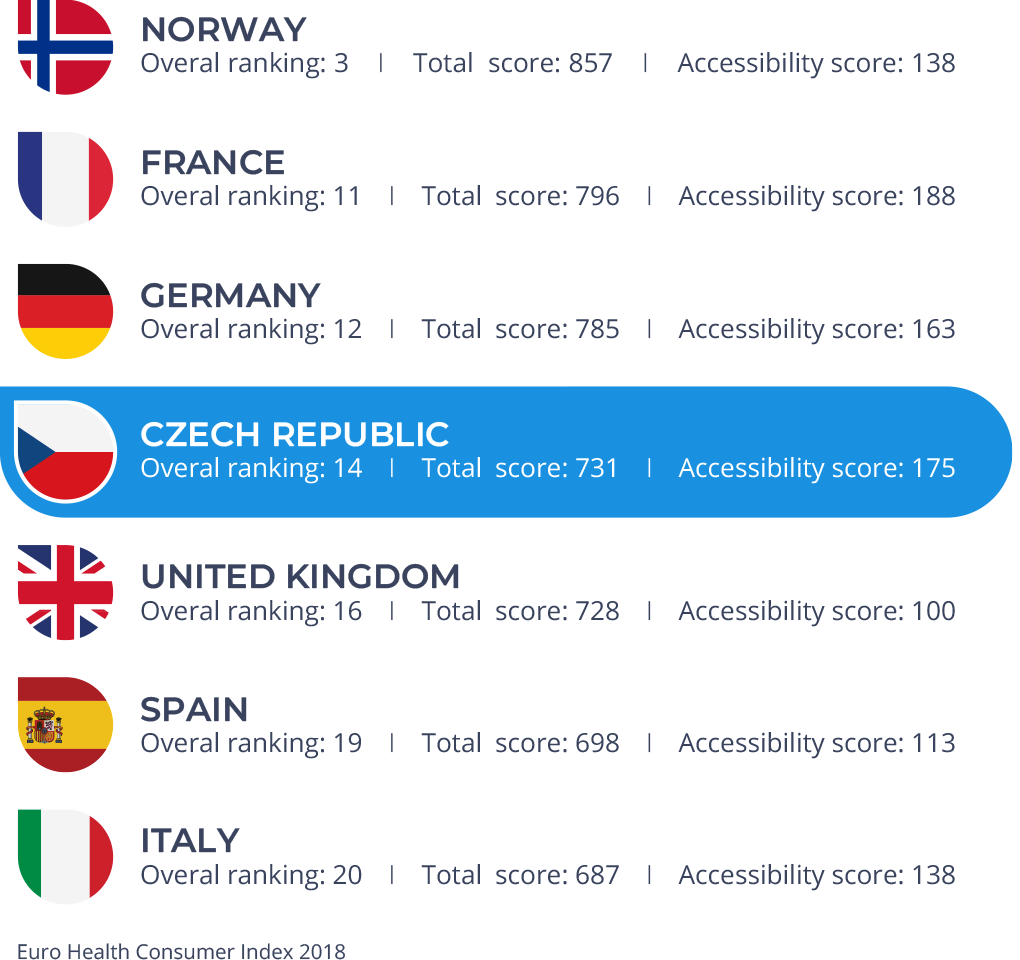
Task: Select the NORWAY country heading
Action: click(223, 29)
